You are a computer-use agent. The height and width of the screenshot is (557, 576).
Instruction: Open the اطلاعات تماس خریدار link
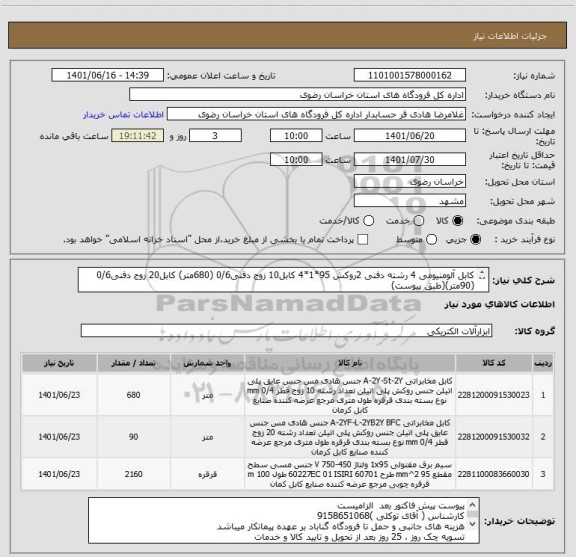coord(123,115)
